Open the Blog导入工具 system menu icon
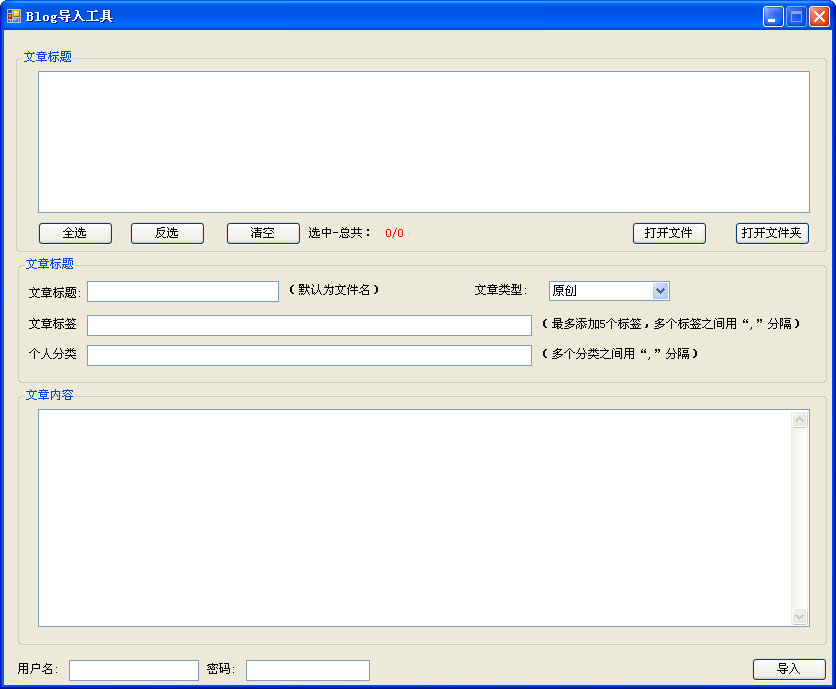Viewport: 836px width, 689px height. coord(14,15)
